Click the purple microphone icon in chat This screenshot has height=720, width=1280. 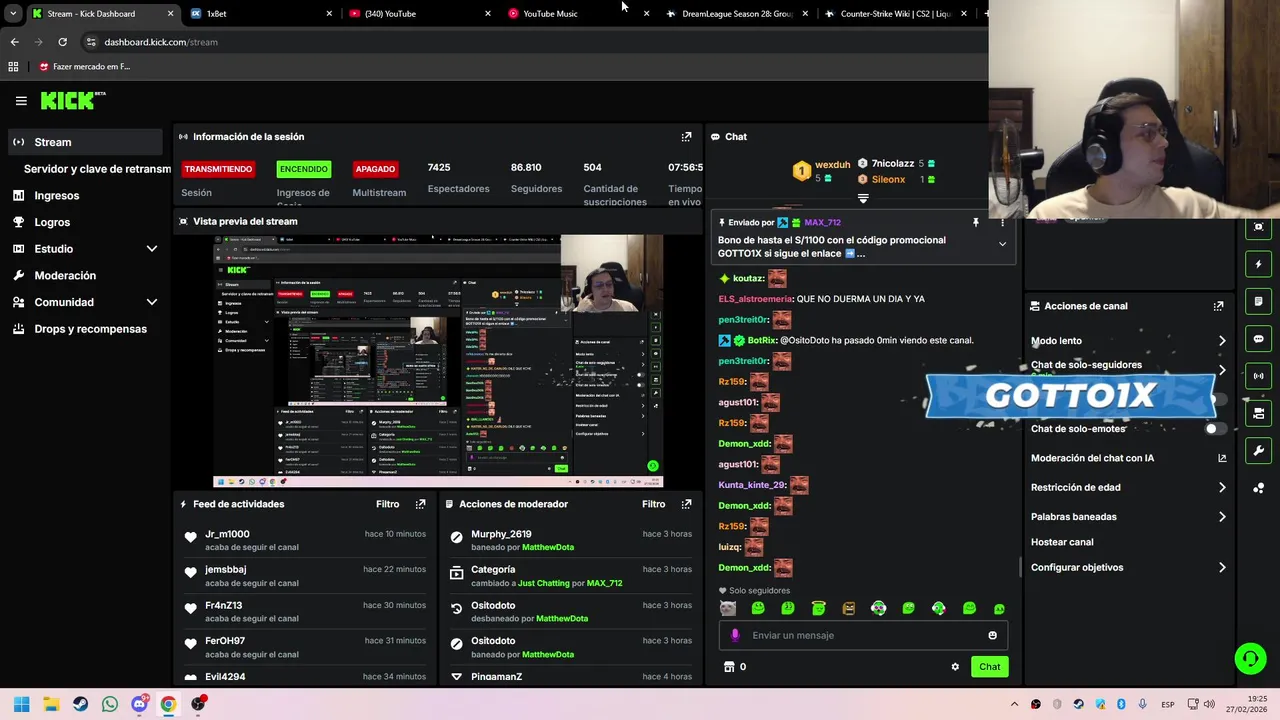735,635
